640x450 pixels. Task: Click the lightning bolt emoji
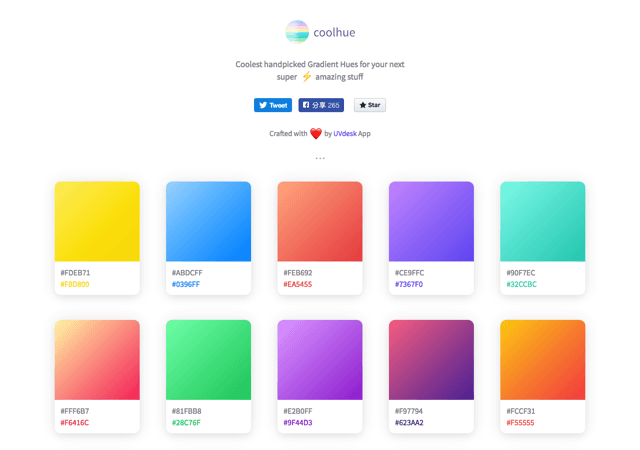(307, 77)
